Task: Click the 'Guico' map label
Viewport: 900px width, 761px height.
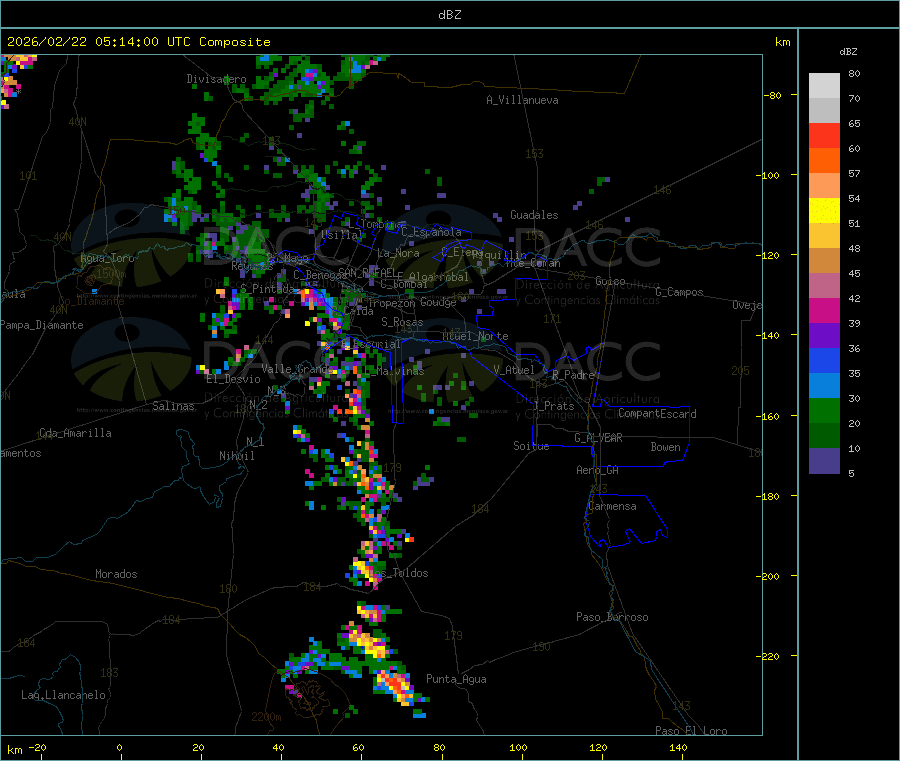Action: 610,281
